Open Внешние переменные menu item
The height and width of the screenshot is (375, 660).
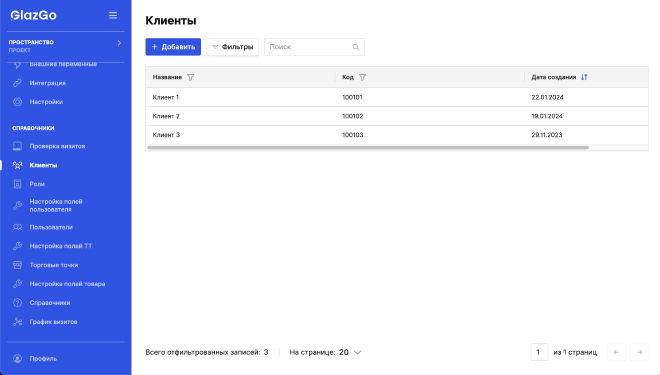pos(63,64)
